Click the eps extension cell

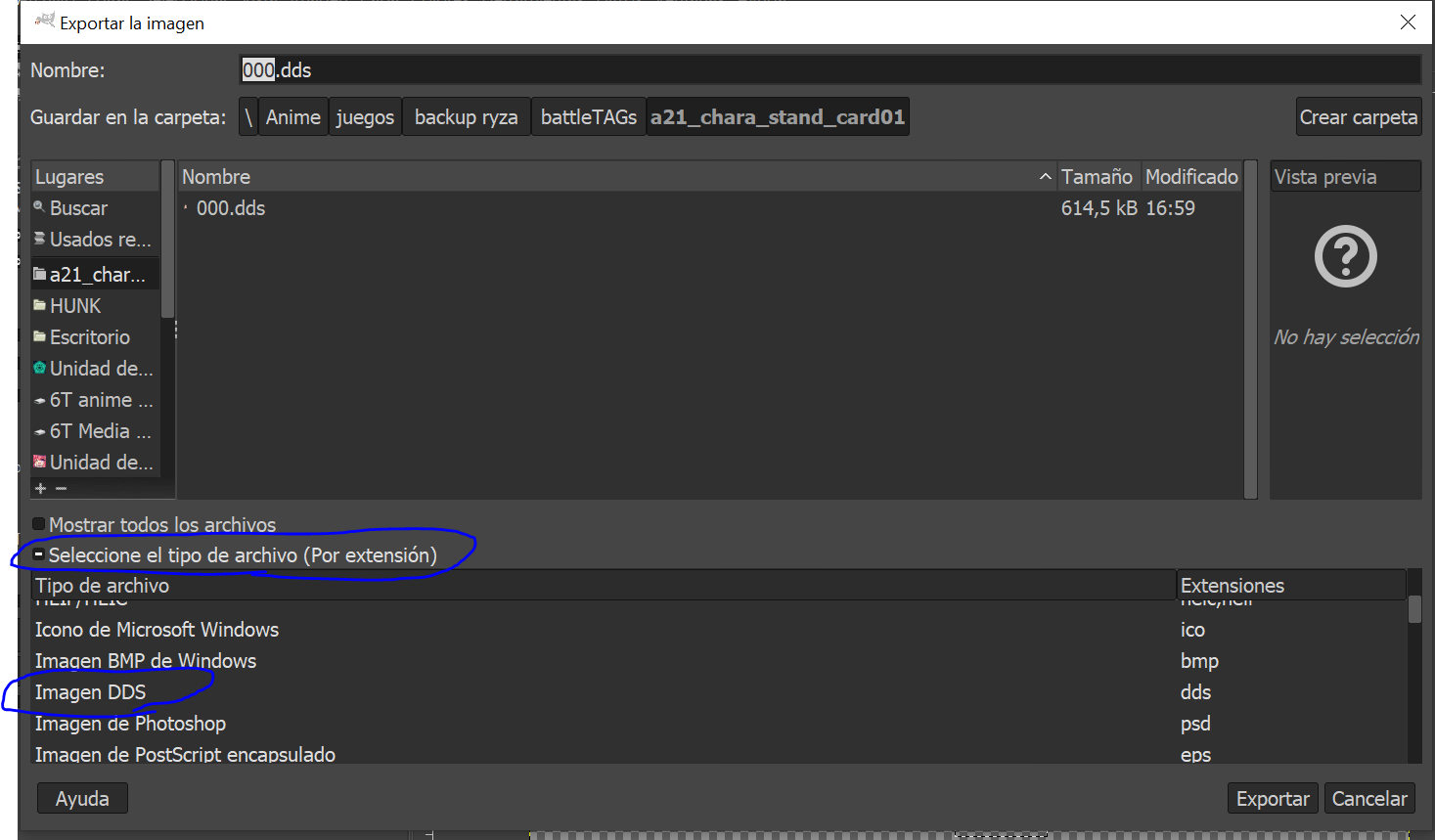click(1195, 754)
